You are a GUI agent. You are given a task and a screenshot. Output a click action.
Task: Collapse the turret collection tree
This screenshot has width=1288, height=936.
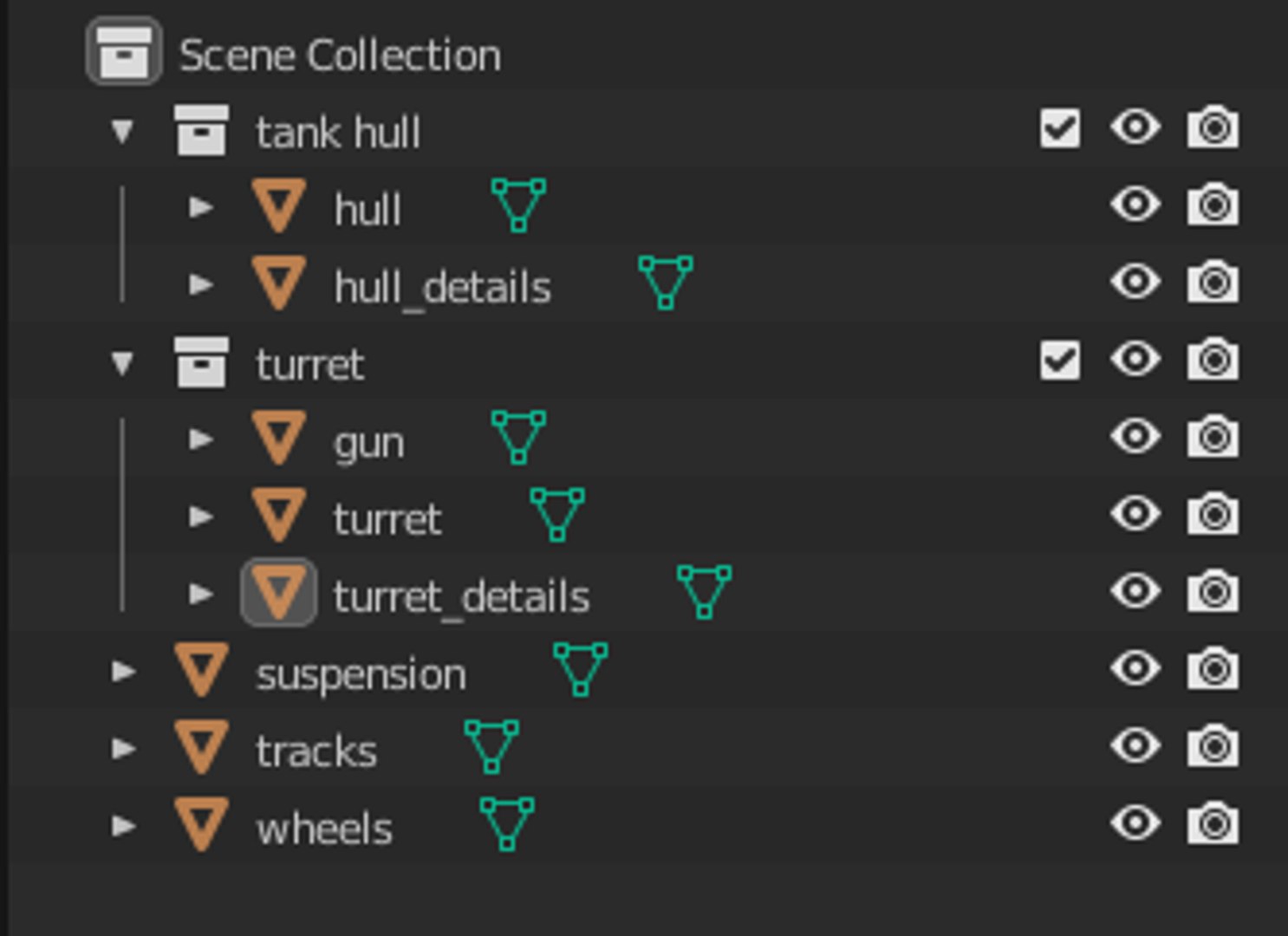click(x=123, y=362)
